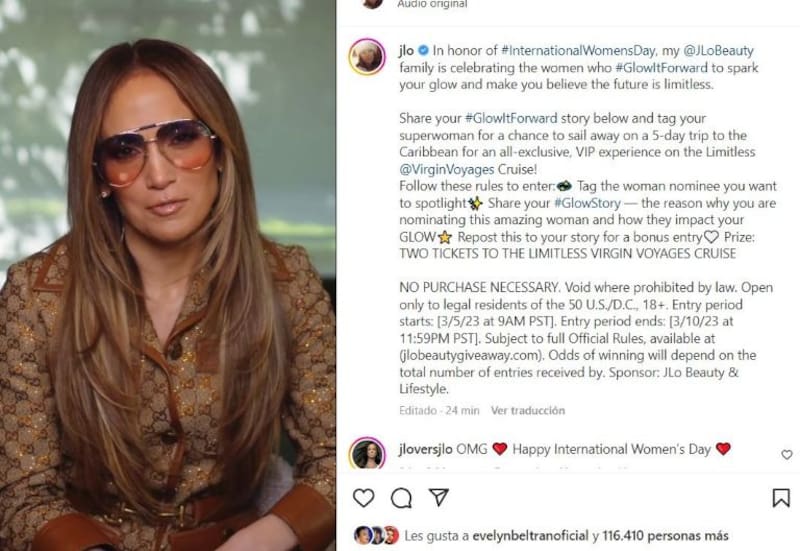Share post via paper plane icon
800x551 pixels.
(x=439, y=497)
